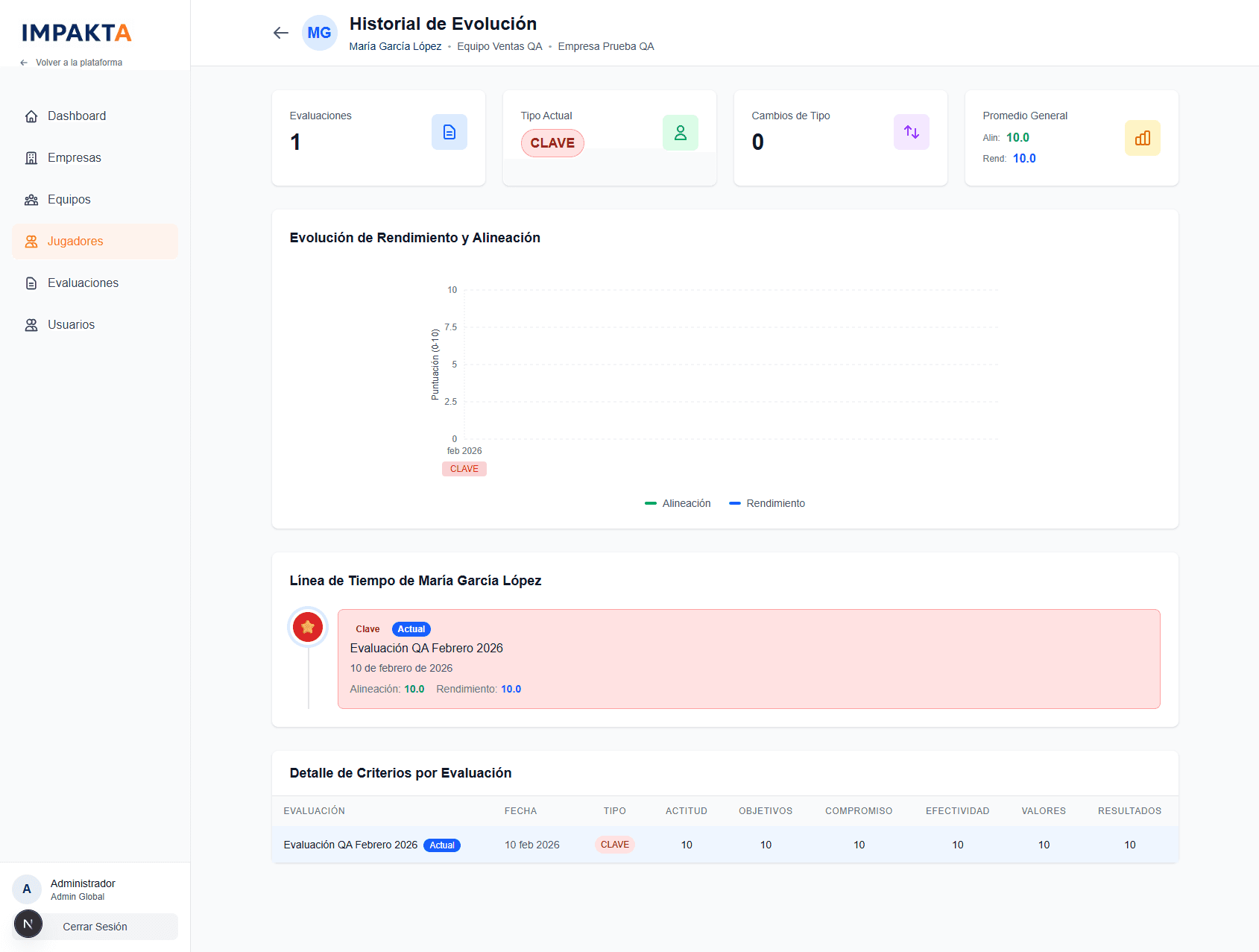Go to Empresas in the sidebar
This screenshot has height=952, width=1259.
click(75, 158)
